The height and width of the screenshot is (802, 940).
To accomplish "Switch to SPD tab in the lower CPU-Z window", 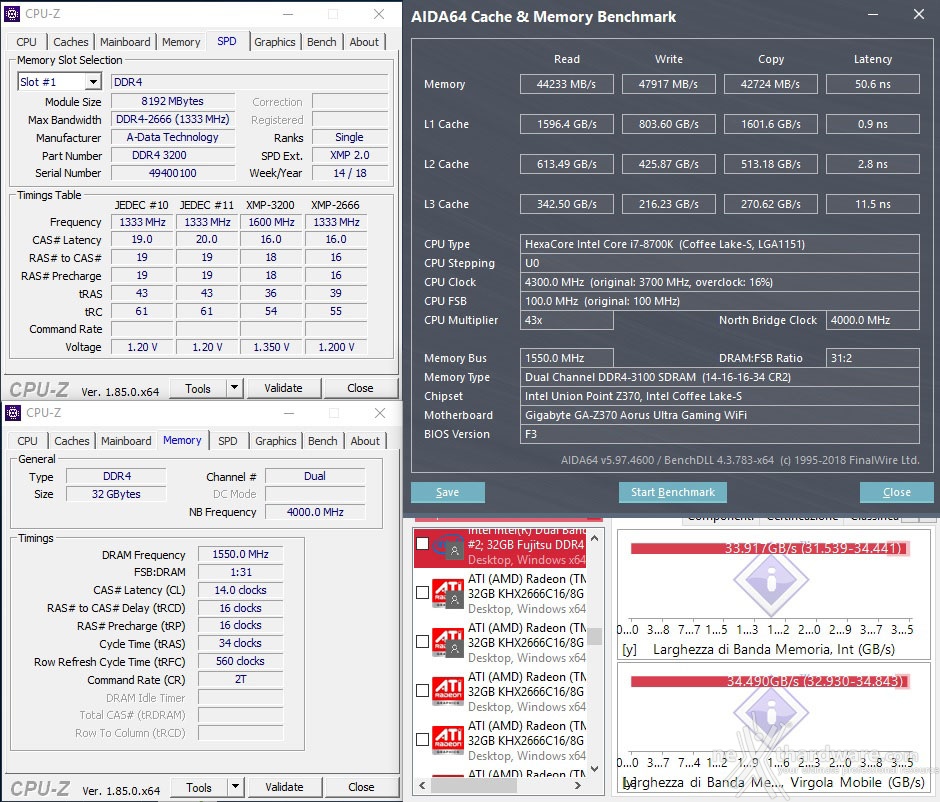I will [227, 441].
